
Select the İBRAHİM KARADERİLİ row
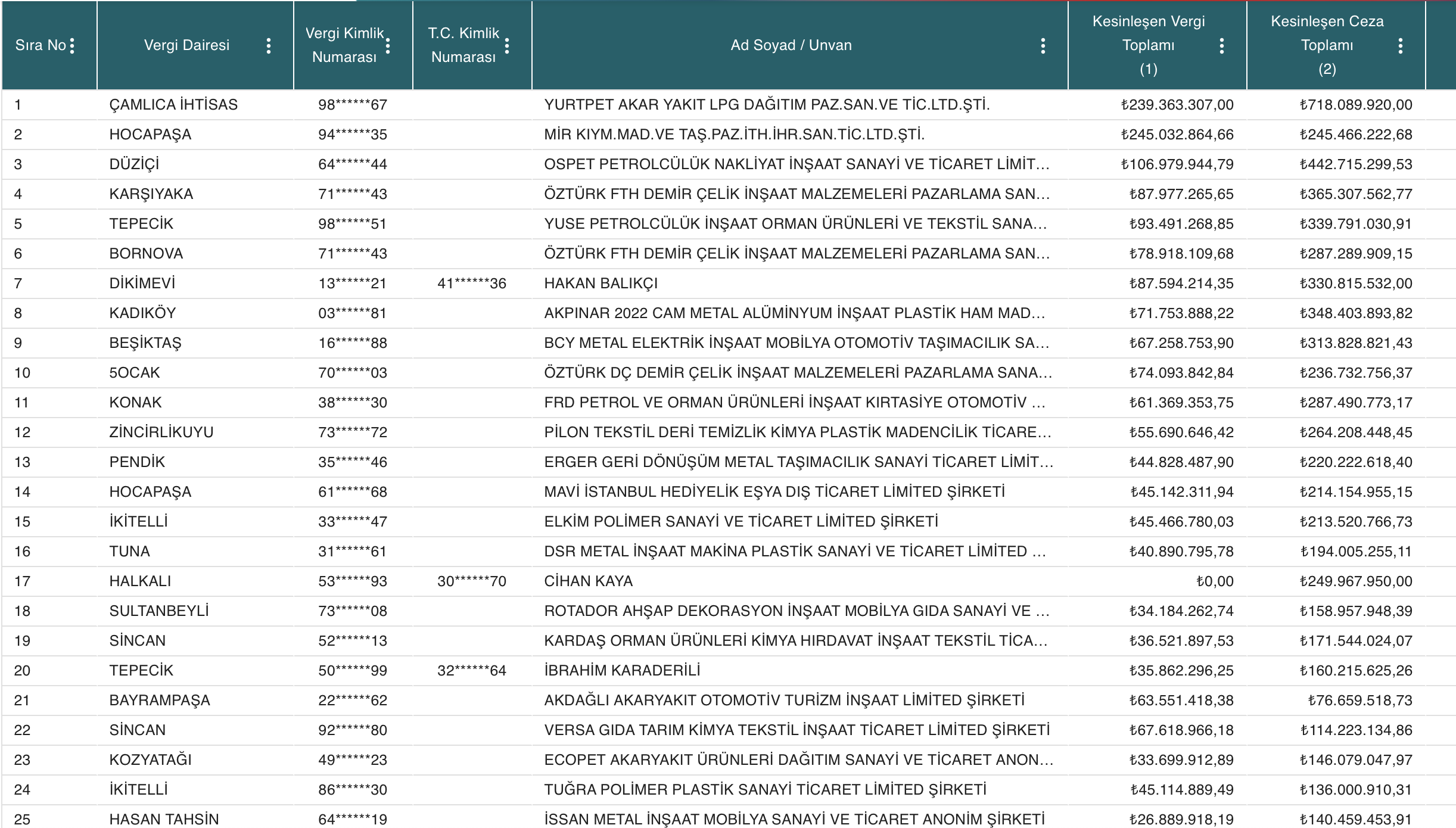click(621, 671)
